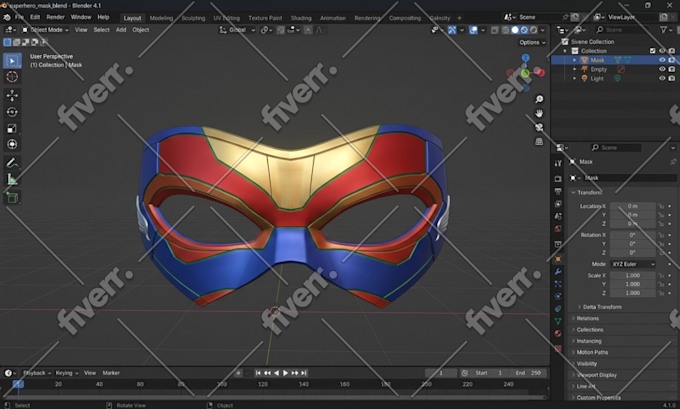Expand the Collections panel
Screen dimensions: 680x409
587,330
